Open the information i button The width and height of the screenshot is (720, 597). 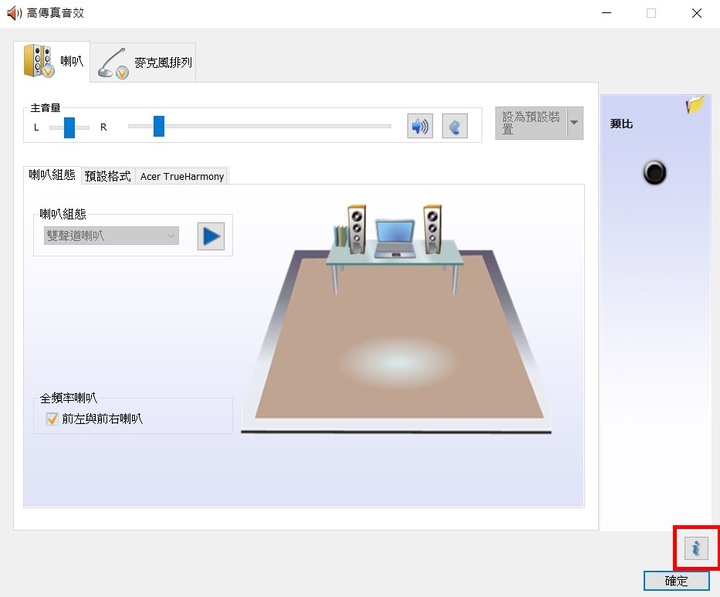coord(696,548)
